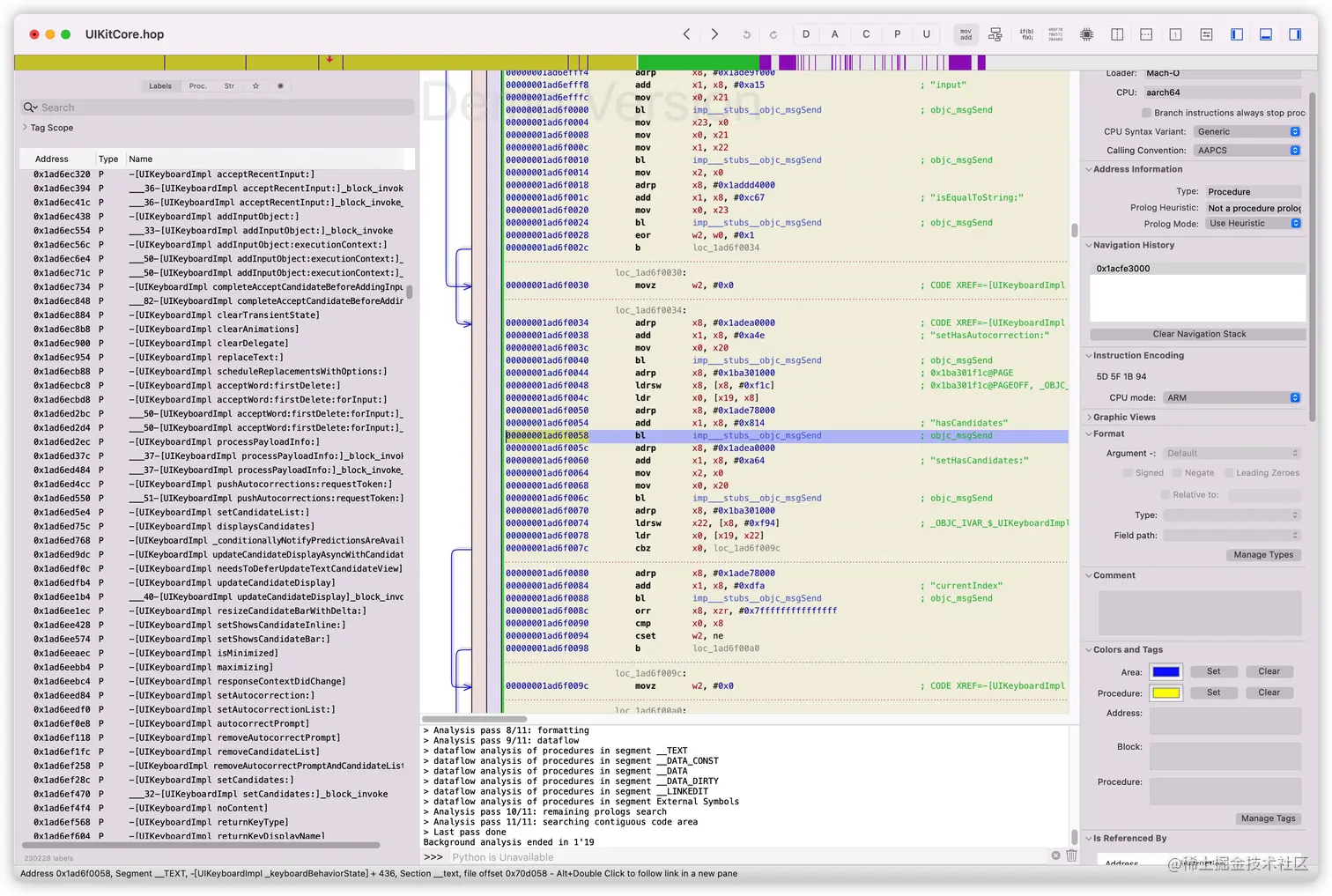
Task: Mark as Undefined with U button
Action: tap(926, 34)
